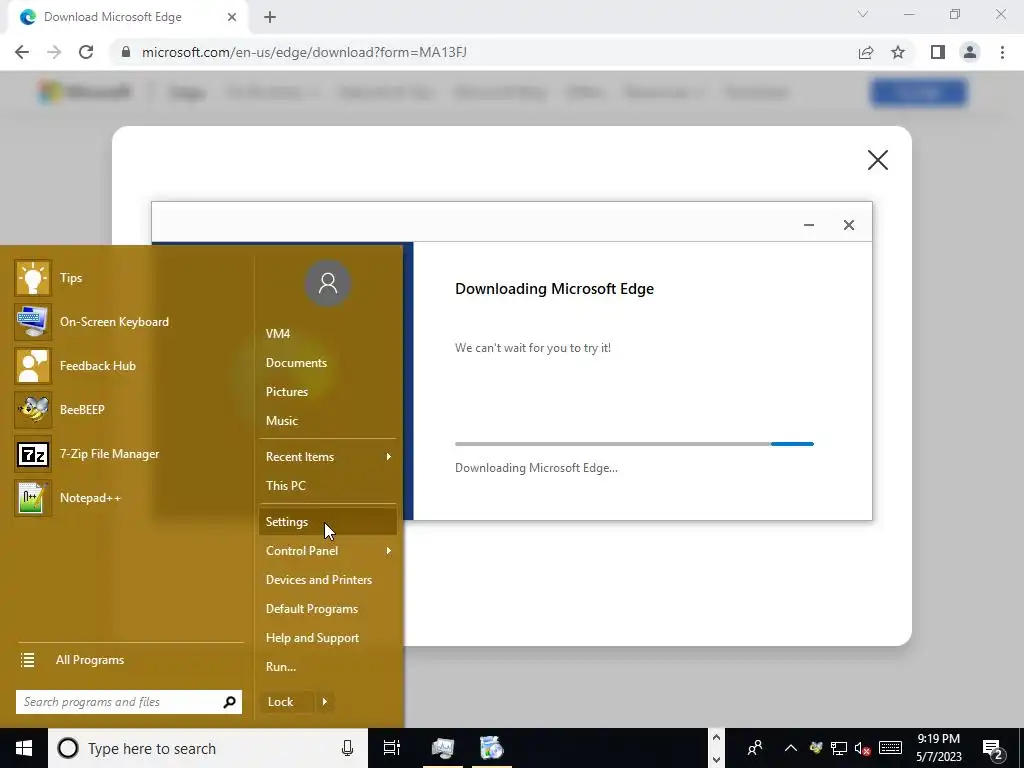This screenshot has width=1024, height=768.
Task: Expand power options arrow next to Lock
Action: 325,702
